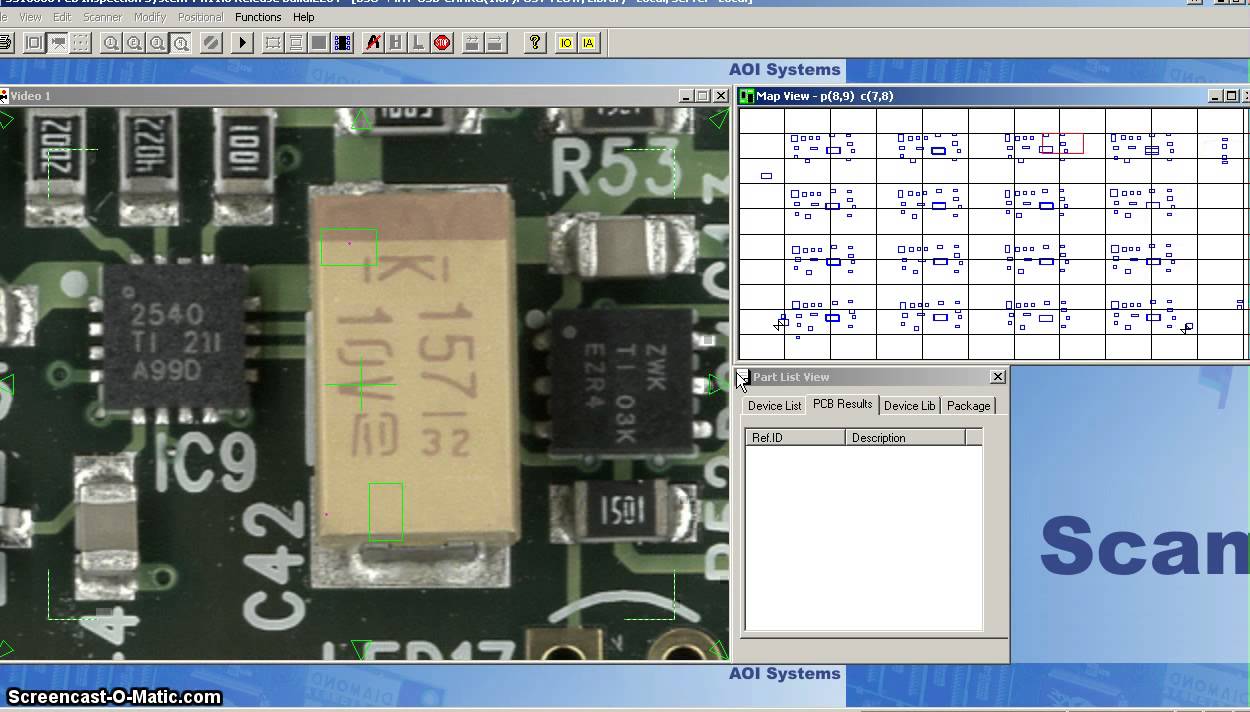Click the rectangle with corner handles icon
The height and width of the screenshot is (712, 1250).
pos(273,43)
